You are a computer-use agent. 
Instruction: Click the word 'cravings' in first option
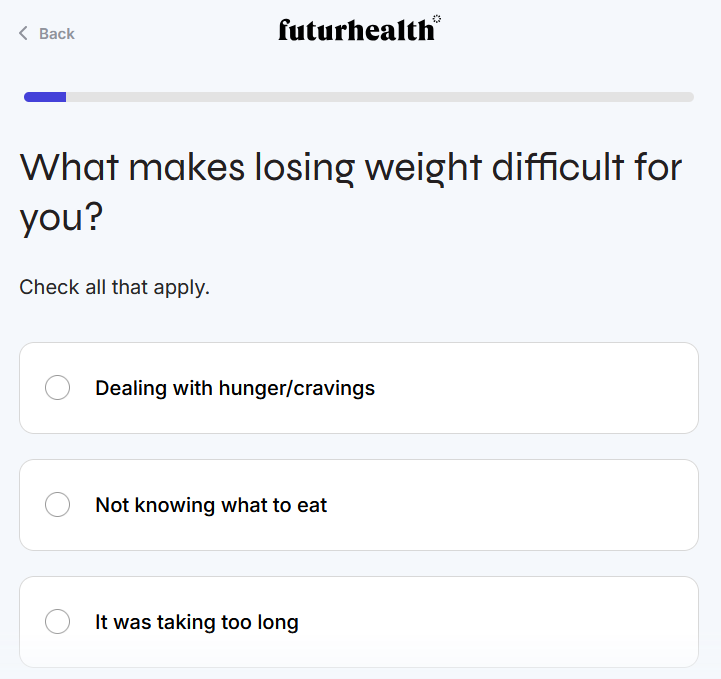(335, 388)
